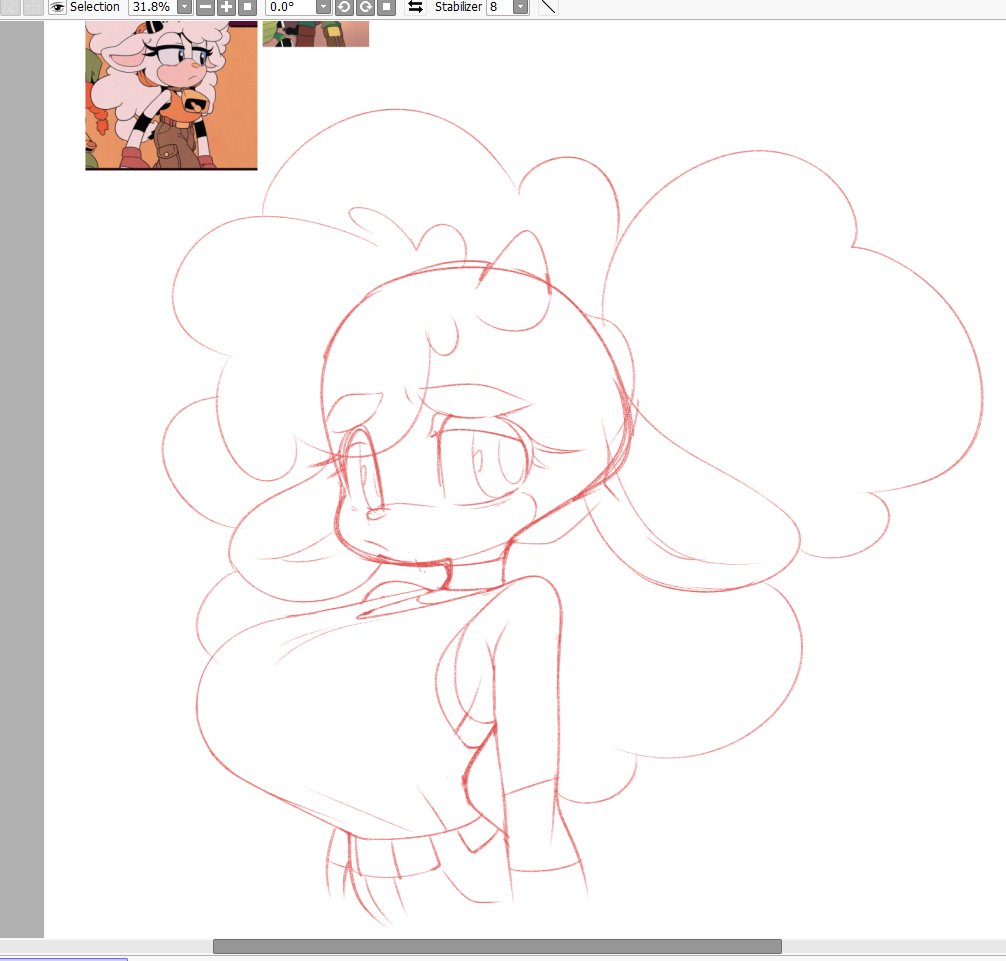The height and width of the screenshot is (961, 1006).
Task: Click the horizontal scrollbar thumb
Action: pyautogui.click(x=497, y=946)
